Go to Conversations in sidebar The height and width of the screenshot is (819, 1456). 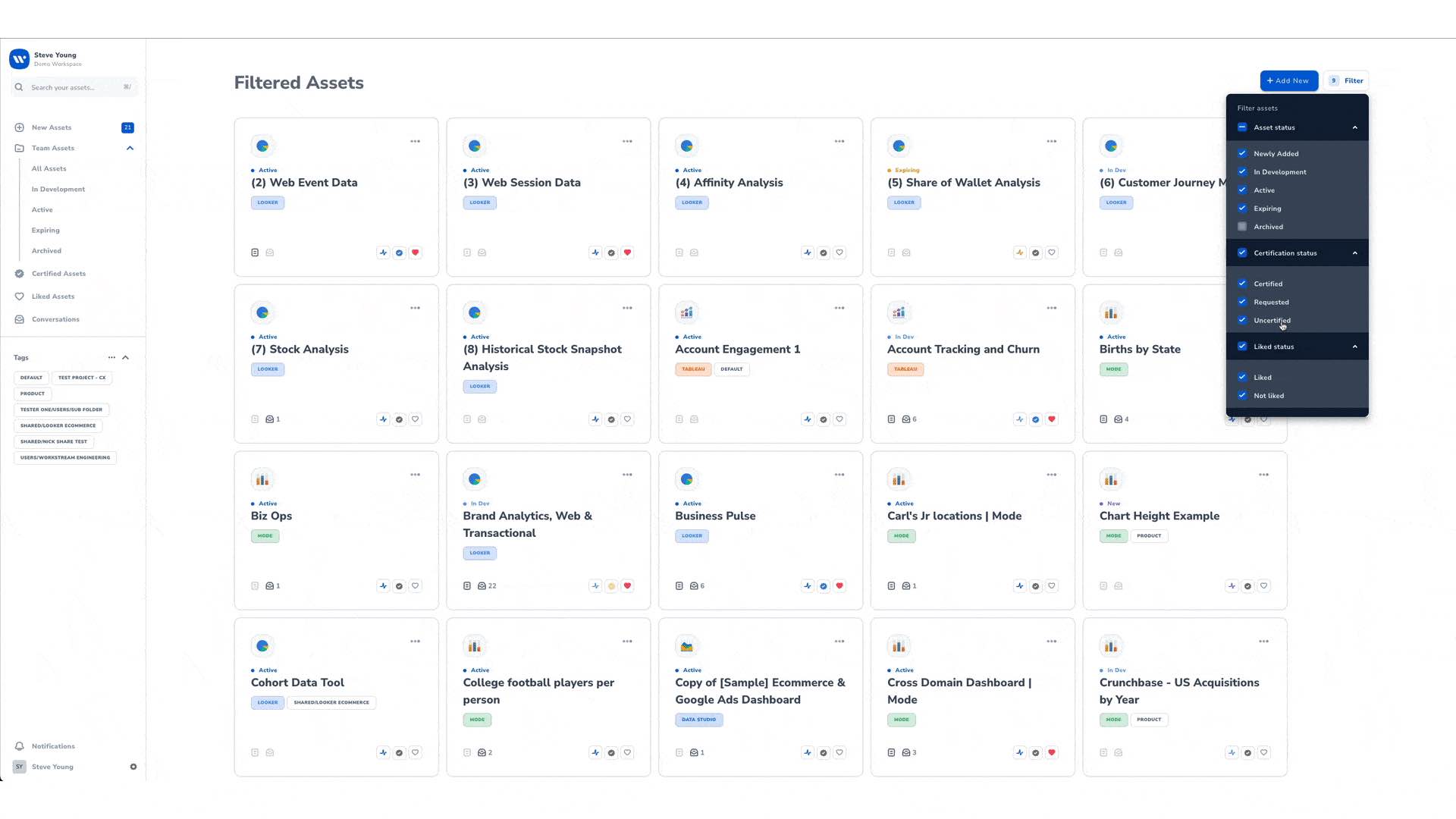(55, 319)
